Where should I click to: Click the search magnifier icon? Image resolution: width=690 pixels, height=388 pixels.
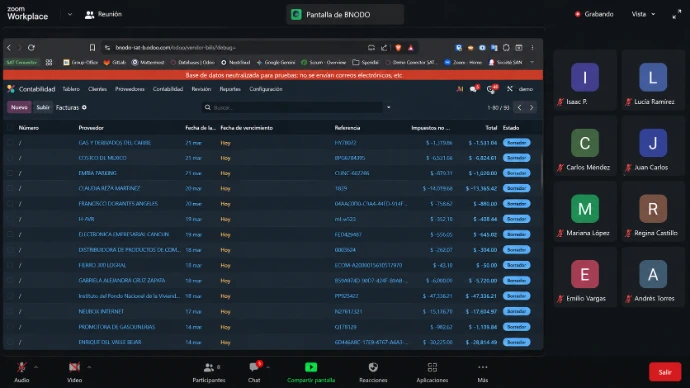coord(207,107)
